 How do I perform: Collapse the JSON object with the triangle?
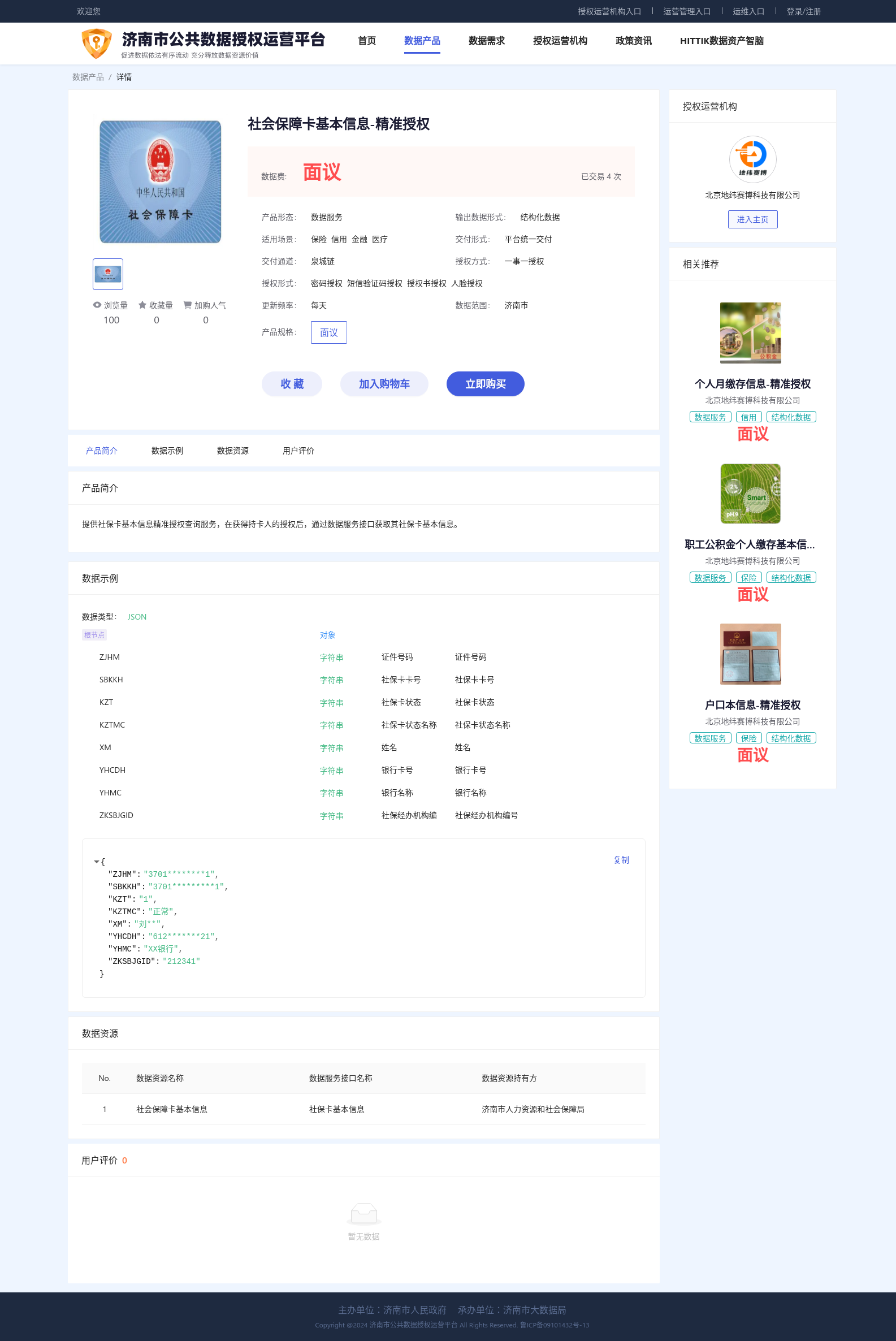97,862
